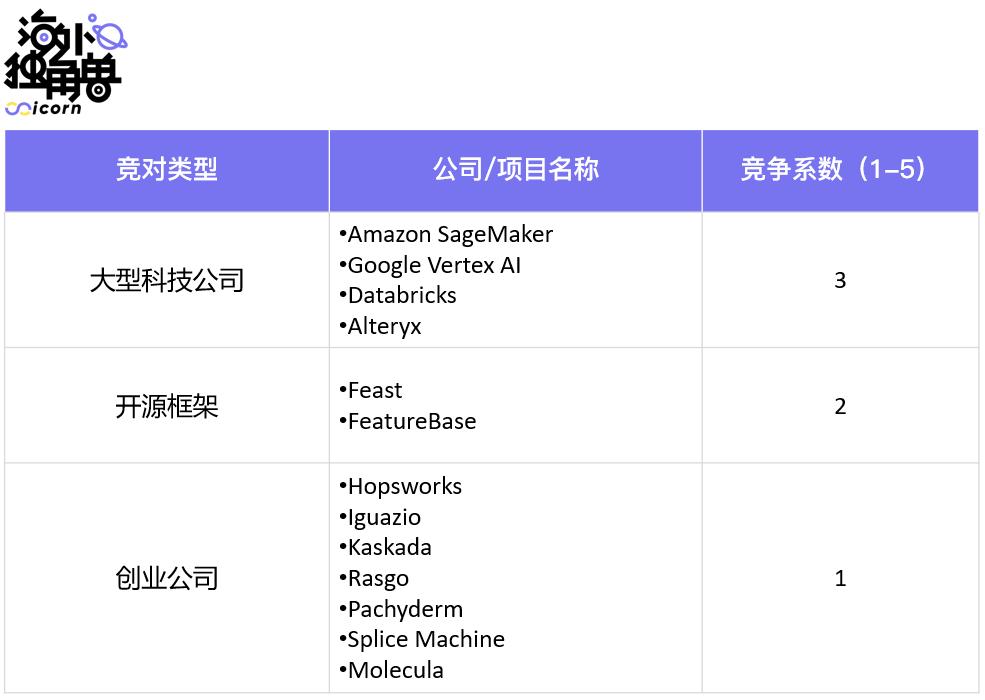Select Google Vertex AI in the list
This screenshot has width=985, height=700.
pos(433,265)
